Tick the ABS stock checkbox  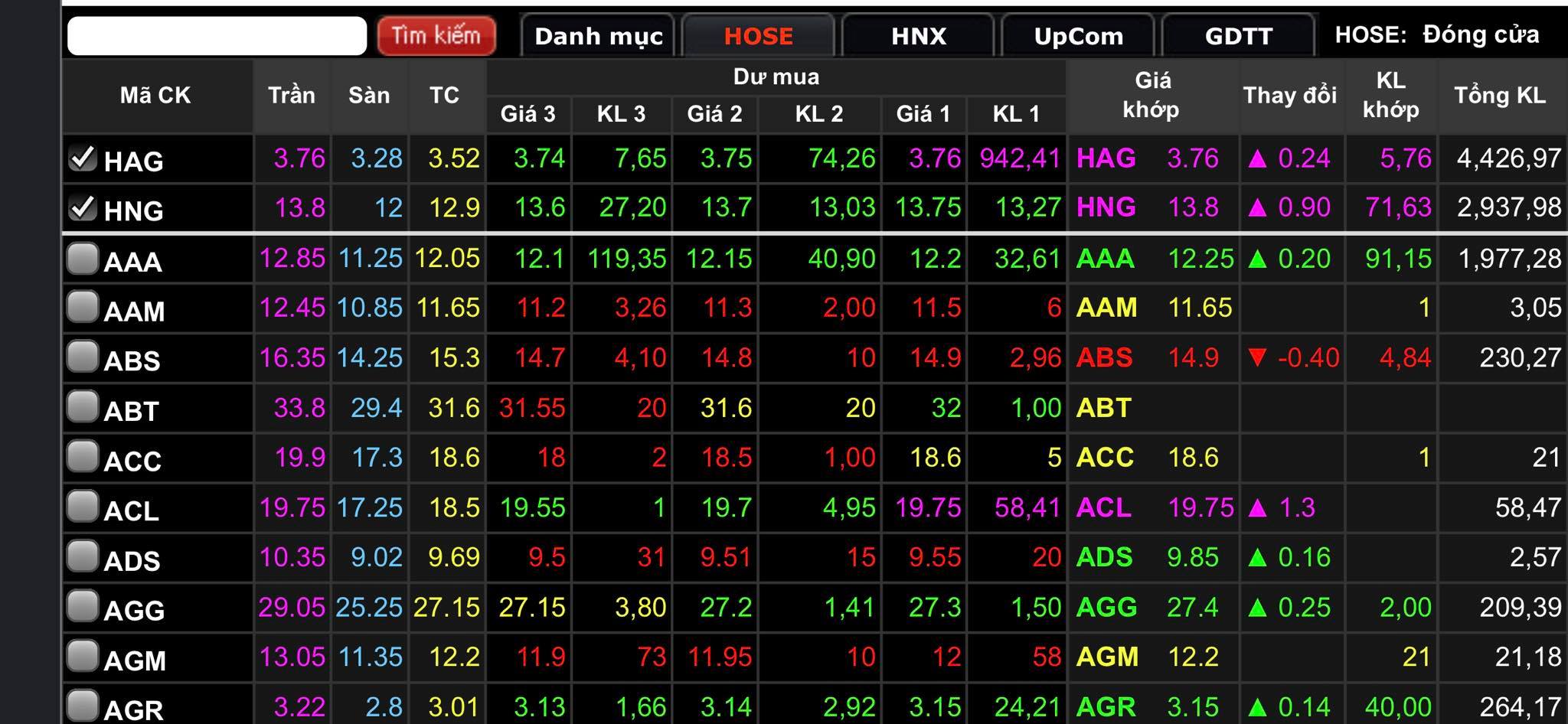point(82,357)
